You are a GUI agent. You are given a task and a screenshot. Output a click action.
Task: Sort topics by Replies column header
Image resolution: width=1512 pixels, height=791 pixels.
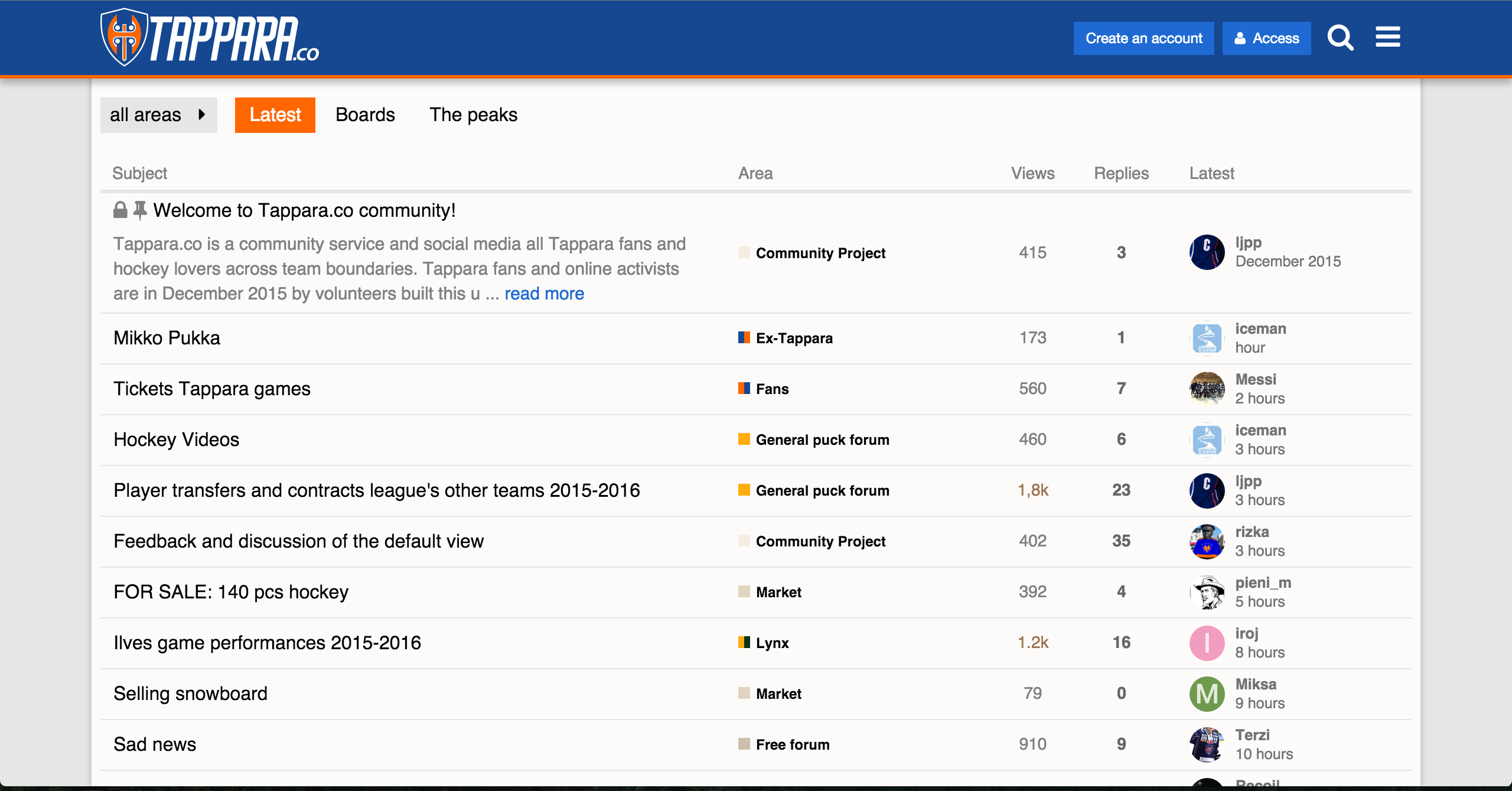tap(1121, 173)
